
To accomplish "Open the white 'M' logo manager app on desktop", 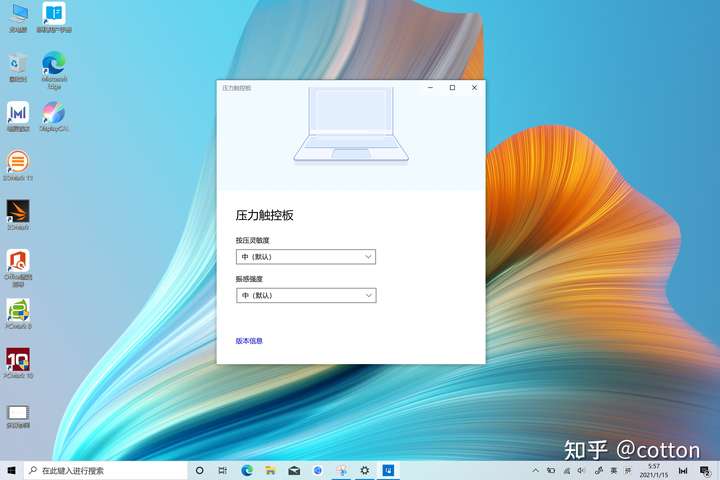I will coord(18,117).
